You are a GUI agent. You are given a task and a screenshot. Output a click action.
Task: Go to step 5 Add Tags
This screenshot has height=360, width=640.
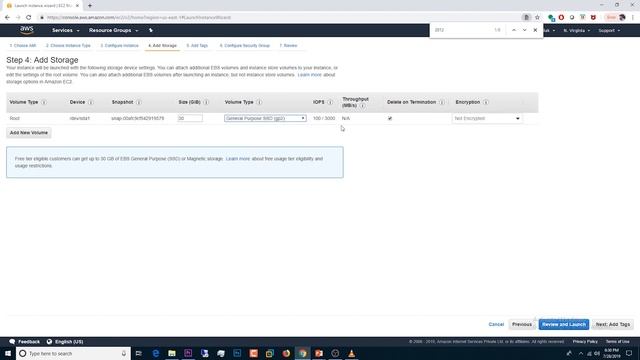tap(197, 46)
